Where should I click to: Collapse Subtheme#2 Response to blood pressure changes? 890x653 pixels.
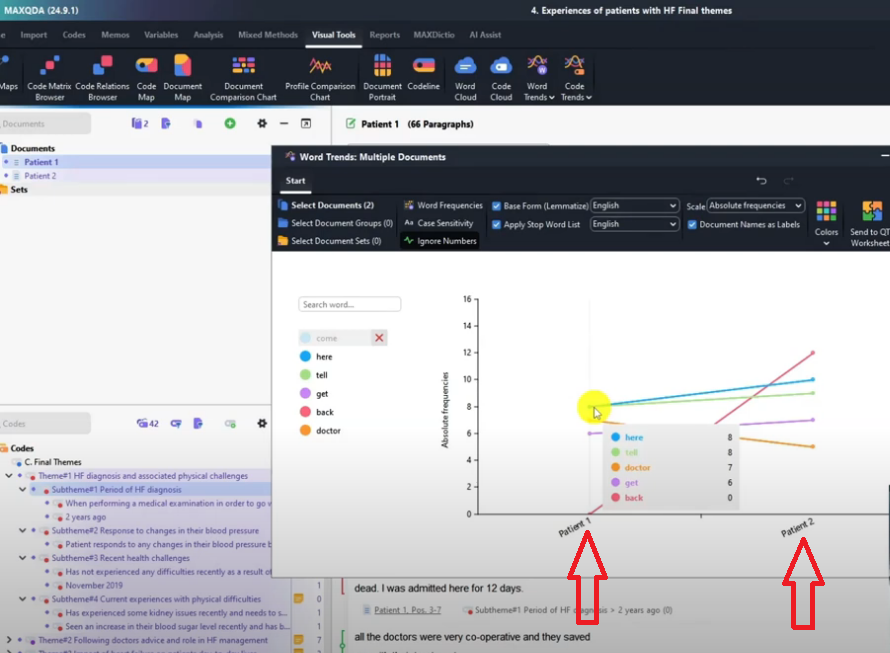point(23,530)
